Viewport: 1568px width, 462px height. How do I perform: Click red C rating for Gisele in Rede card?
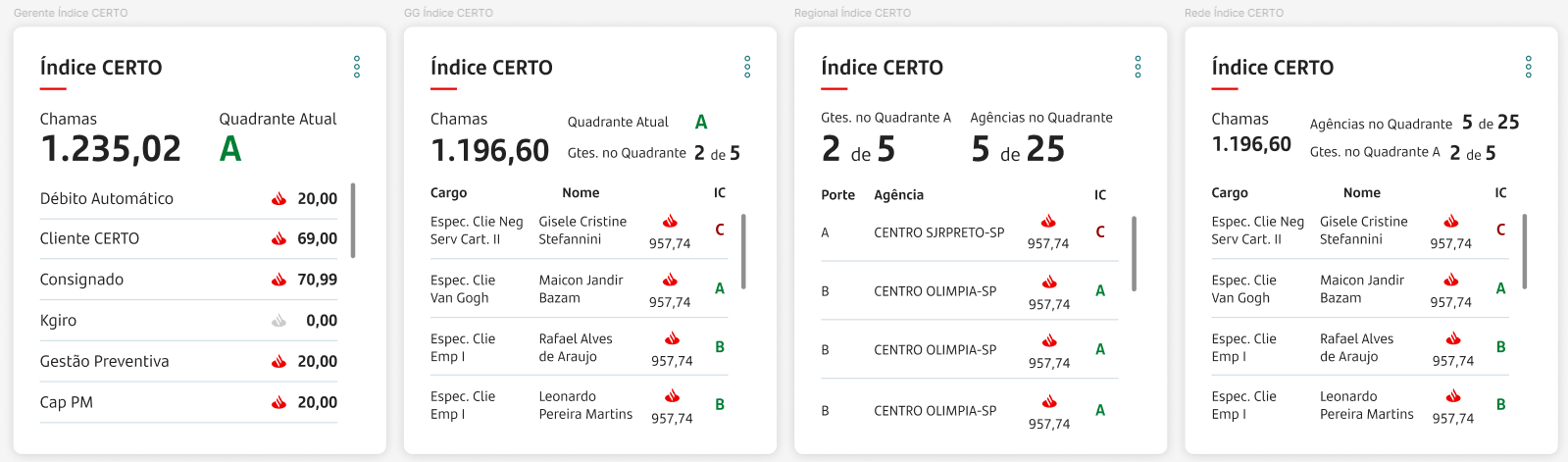(1500, 230)
